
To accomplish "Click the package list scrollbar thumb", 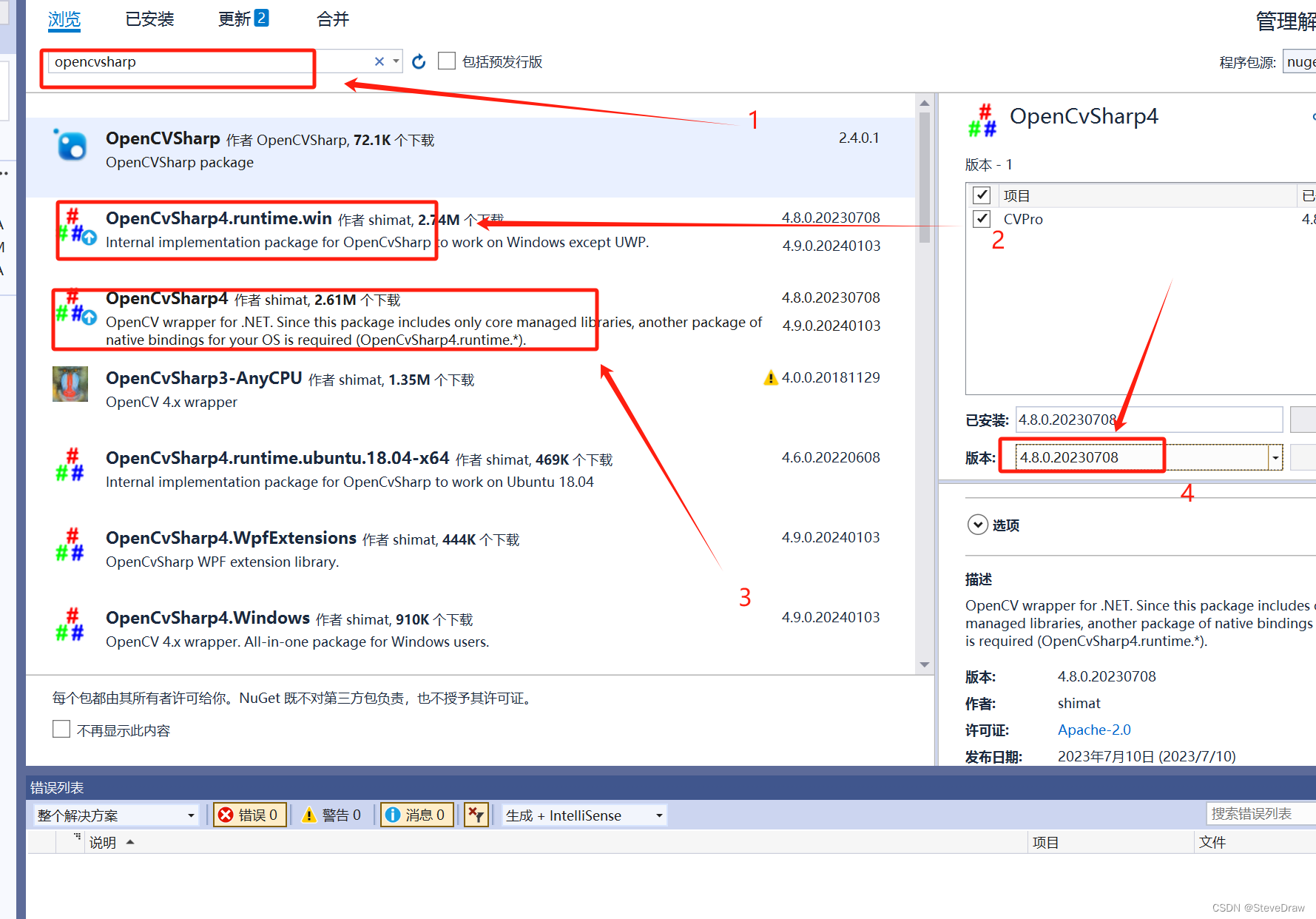I will [x=925, y=178].
